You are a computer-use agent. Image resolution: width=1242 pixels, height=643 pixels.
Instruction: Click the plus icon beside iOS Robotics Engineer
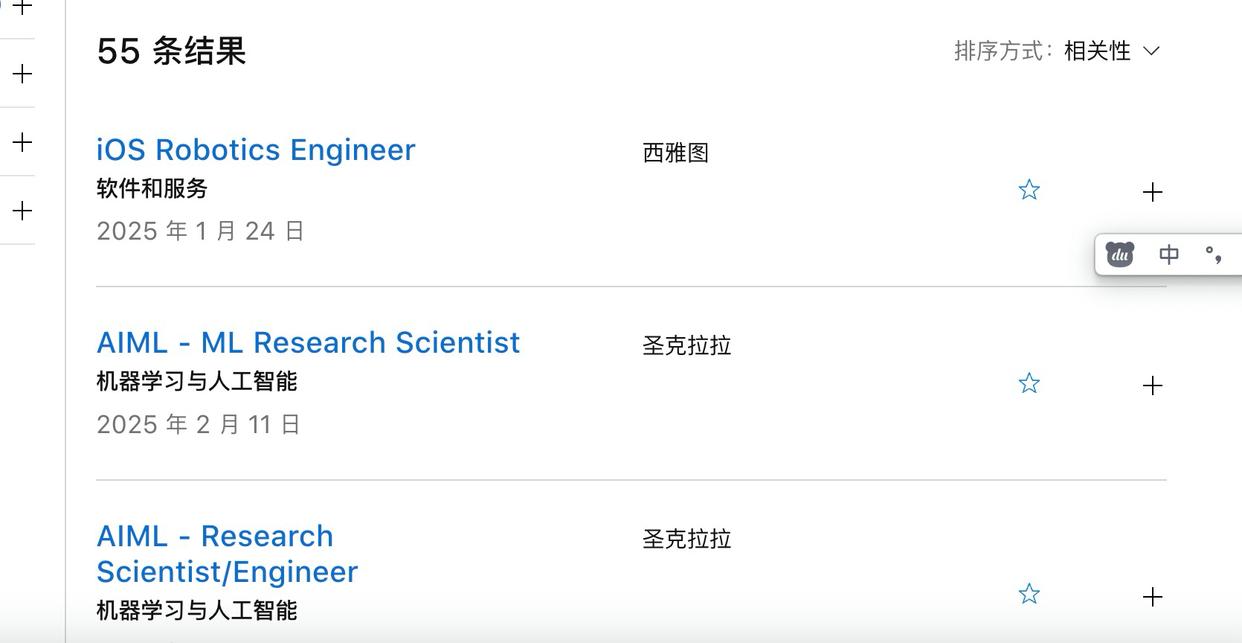tap(1152, 191)
